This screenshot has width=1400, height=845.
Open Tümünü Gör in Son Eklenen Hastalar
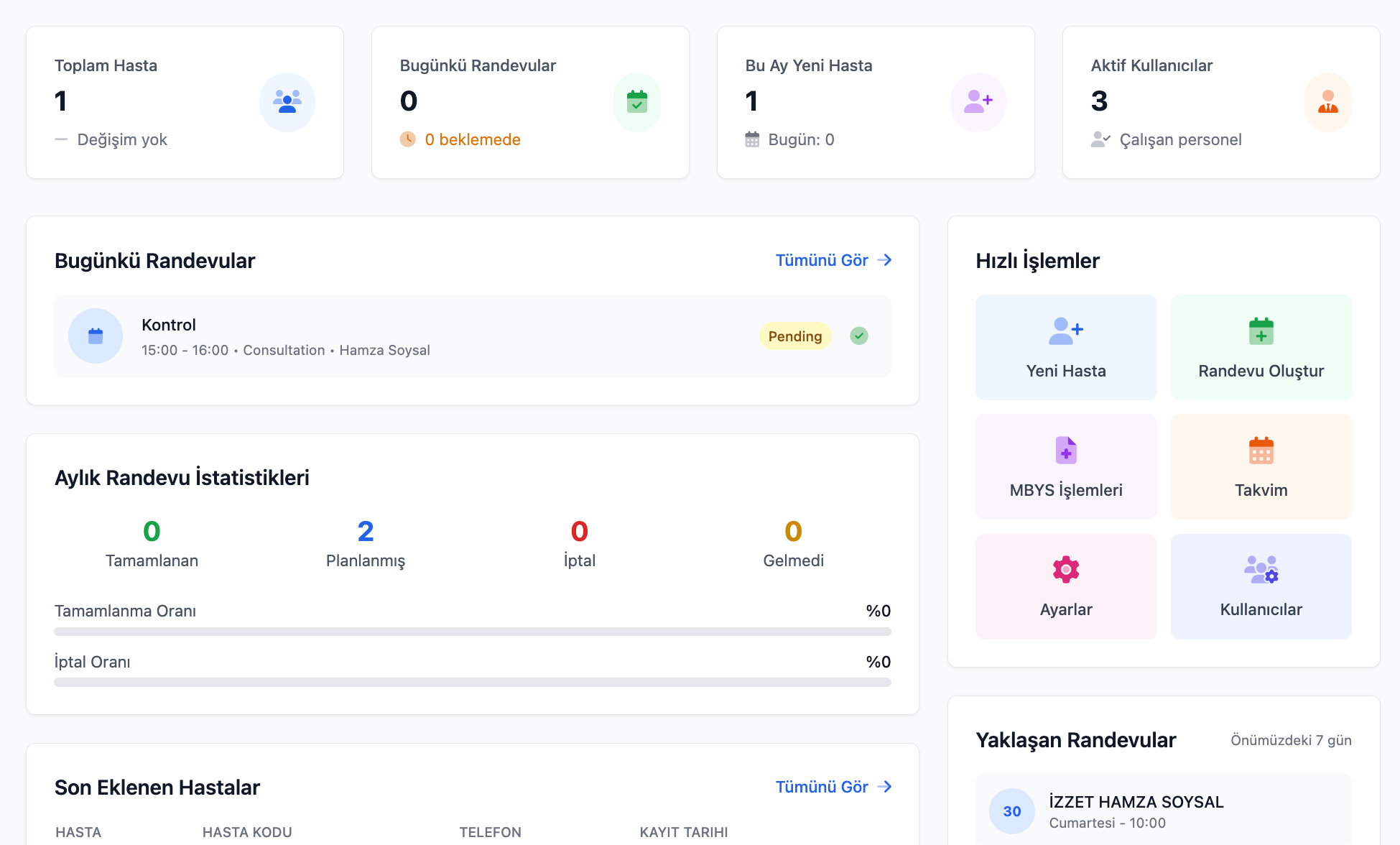pos(822,787)
